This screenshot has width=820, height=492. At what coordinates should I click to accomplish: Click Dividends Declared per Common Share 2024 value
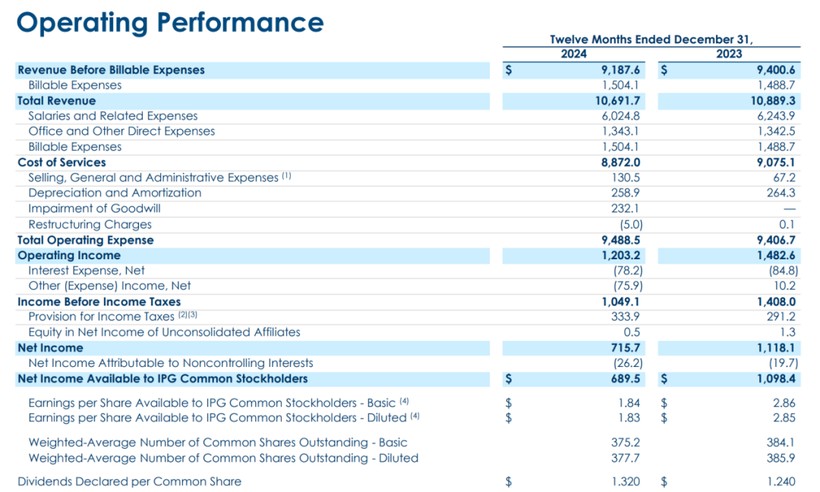point(625,482)
